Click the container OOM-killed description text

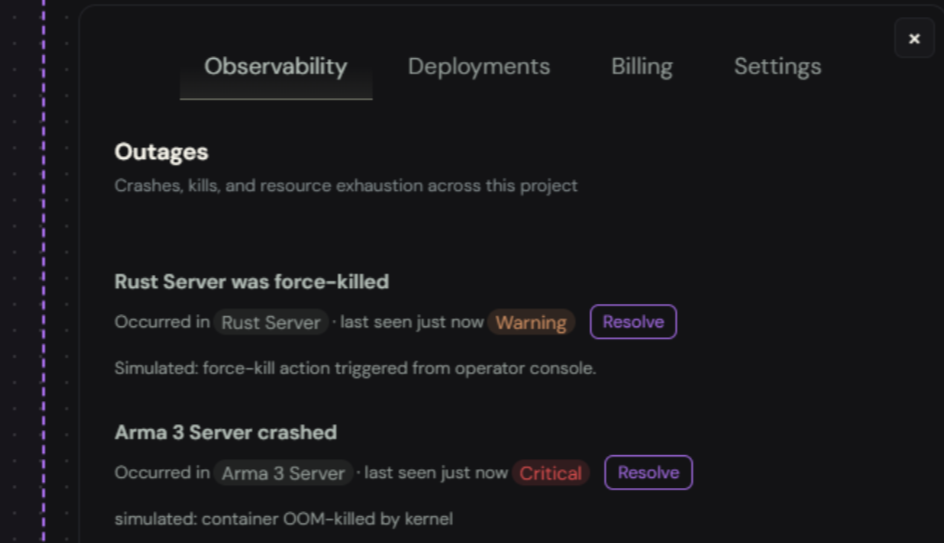pyautogui.click(x=283, y=519)
